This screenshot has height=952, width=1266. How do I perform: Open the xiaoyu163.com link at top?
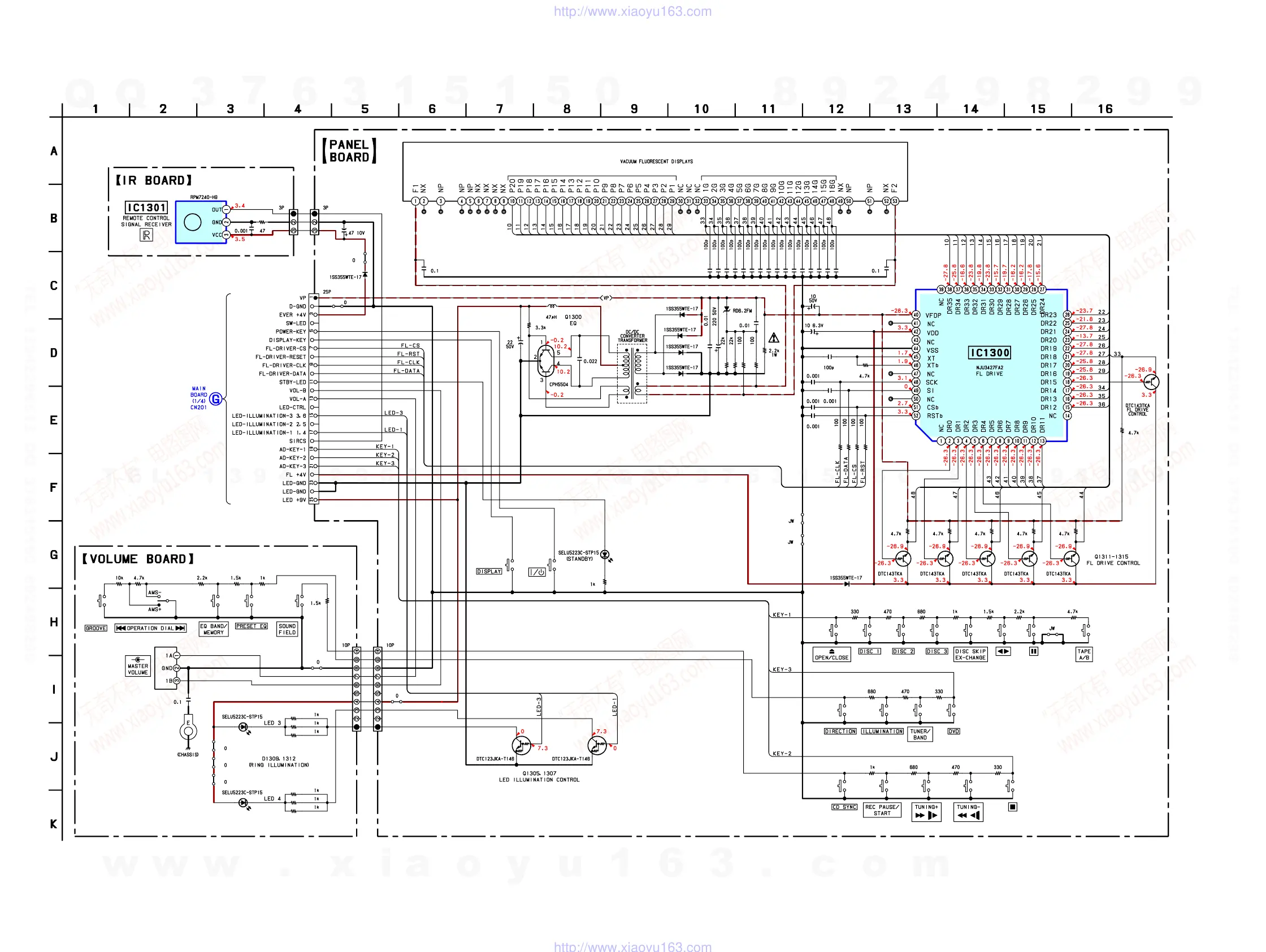click(x=632, y=11)
